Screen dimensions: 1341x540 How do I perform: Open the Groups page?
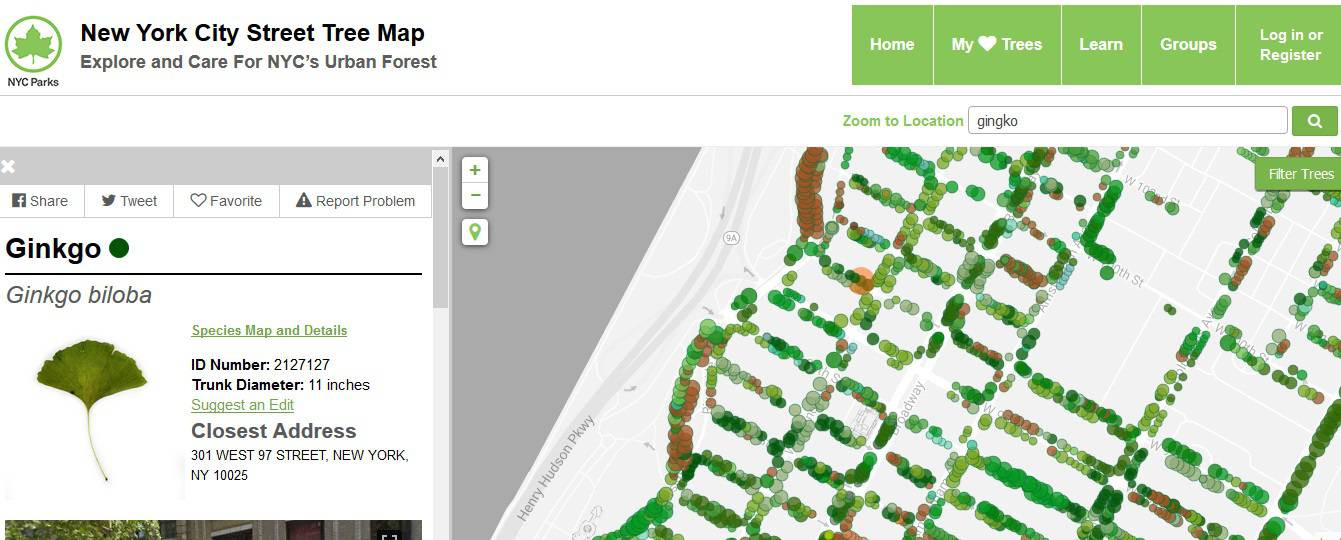(x=1188, y=45)
